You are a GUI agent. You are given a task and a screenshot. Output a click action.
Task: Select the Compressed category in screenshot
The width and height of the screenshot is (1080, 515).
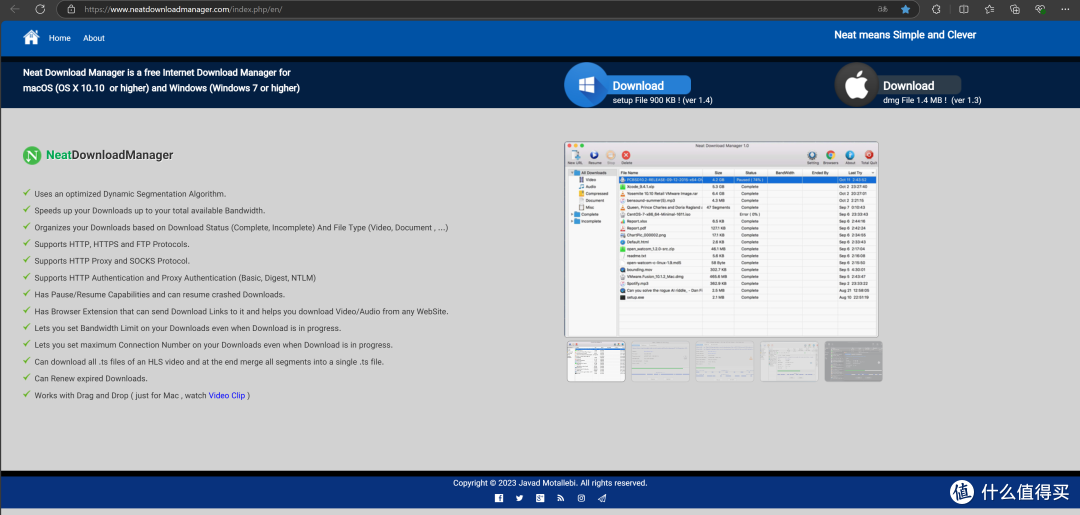[593, 193]
